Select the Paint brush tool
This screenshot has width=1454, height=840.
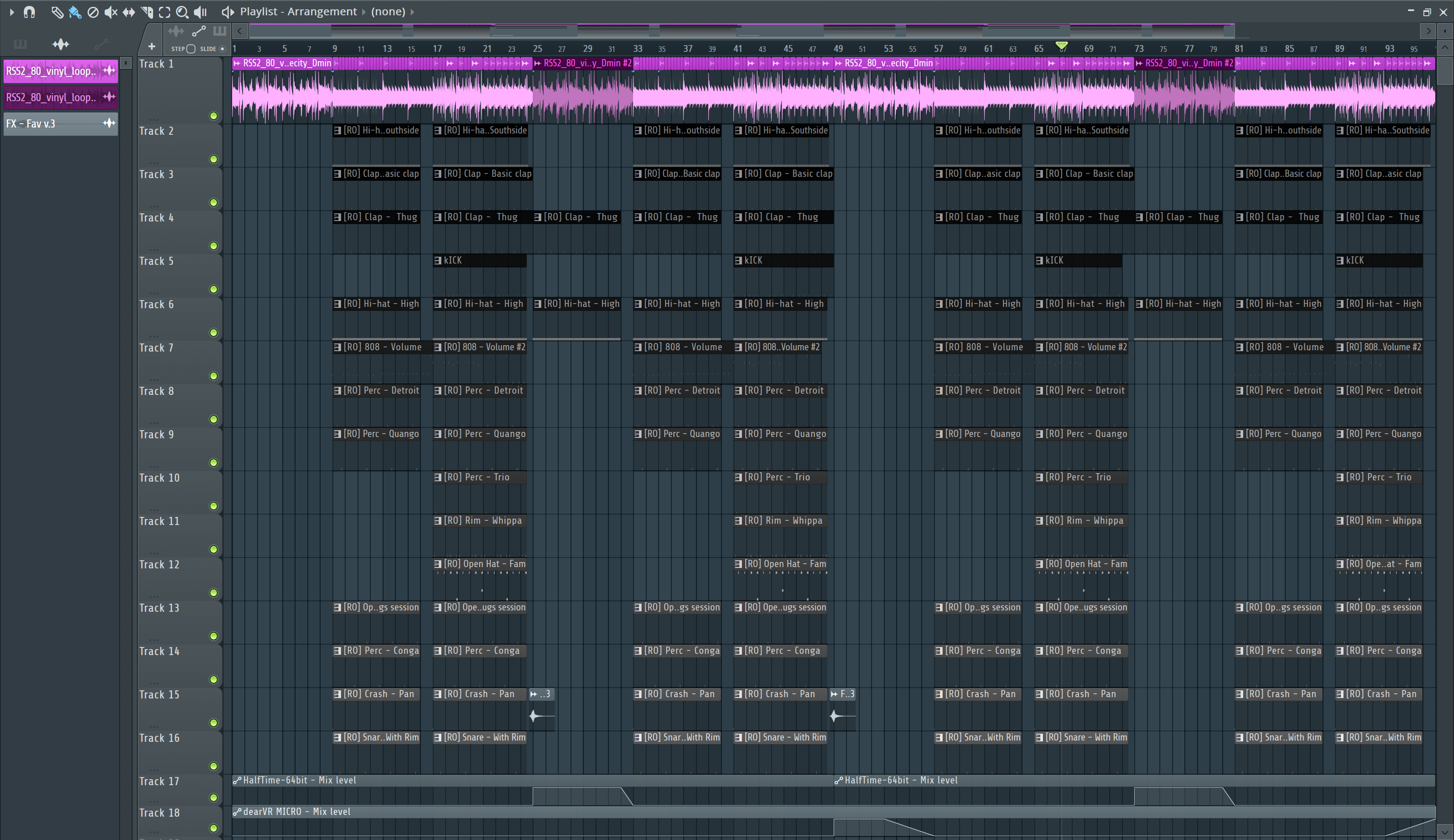pos(74,11)
